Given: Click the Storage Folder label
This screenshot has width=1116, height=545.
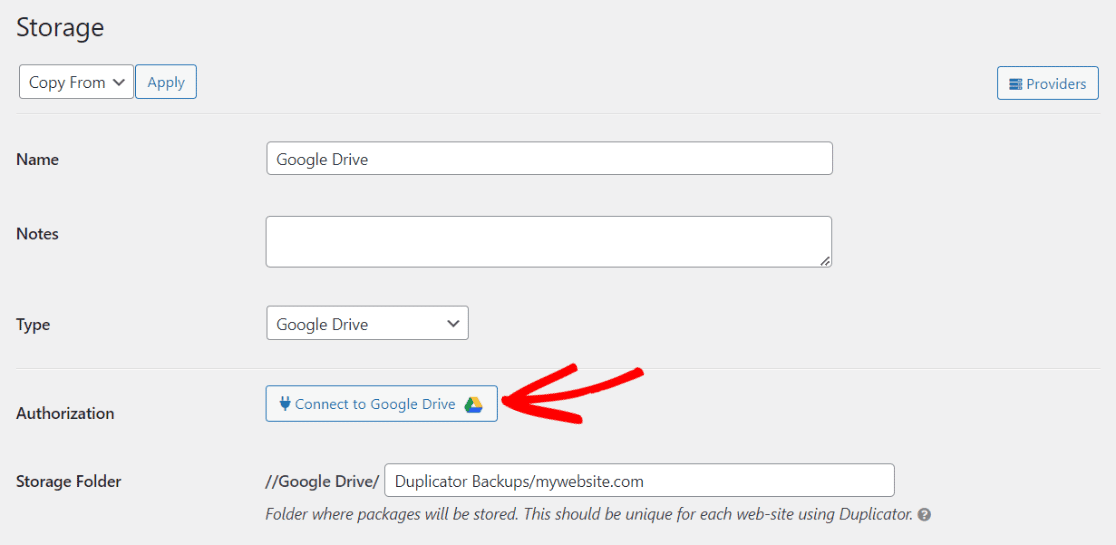Looking at the screenshot, I should (68, 482).
